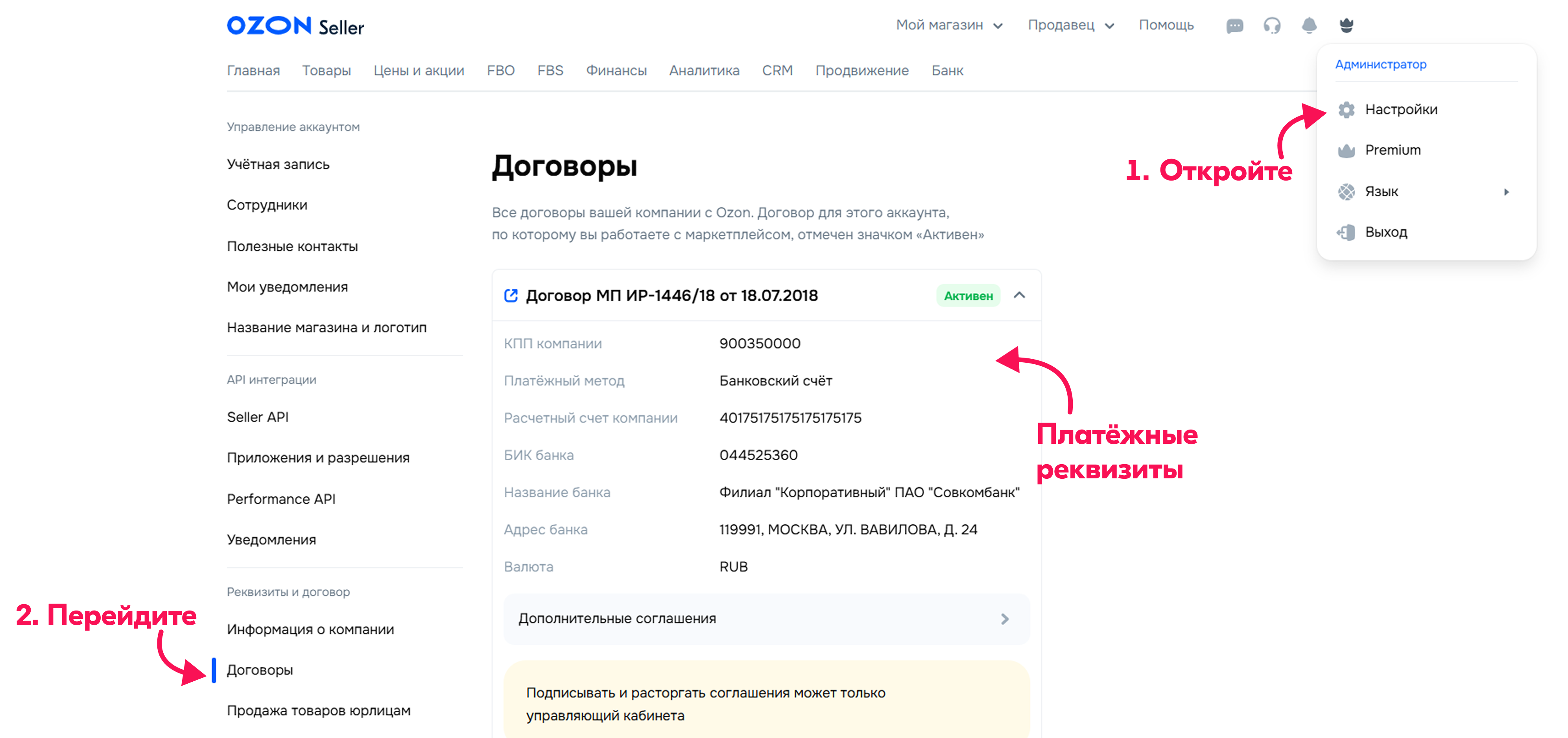1568x738 pixels.
Task: Click the КПП value 900350000
Action: 760,343
